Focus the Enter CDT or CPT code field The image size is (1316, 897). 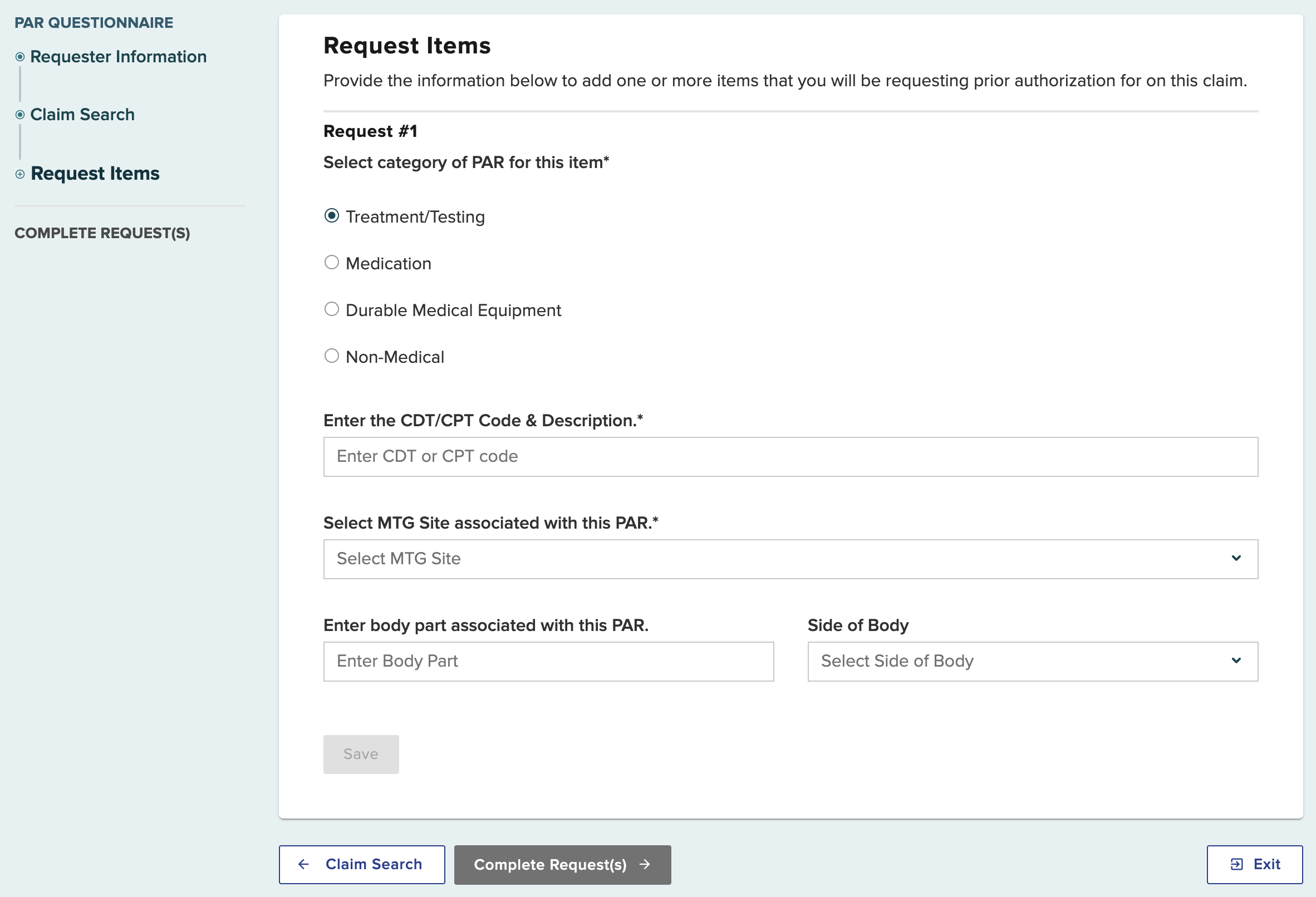(790, 457)
